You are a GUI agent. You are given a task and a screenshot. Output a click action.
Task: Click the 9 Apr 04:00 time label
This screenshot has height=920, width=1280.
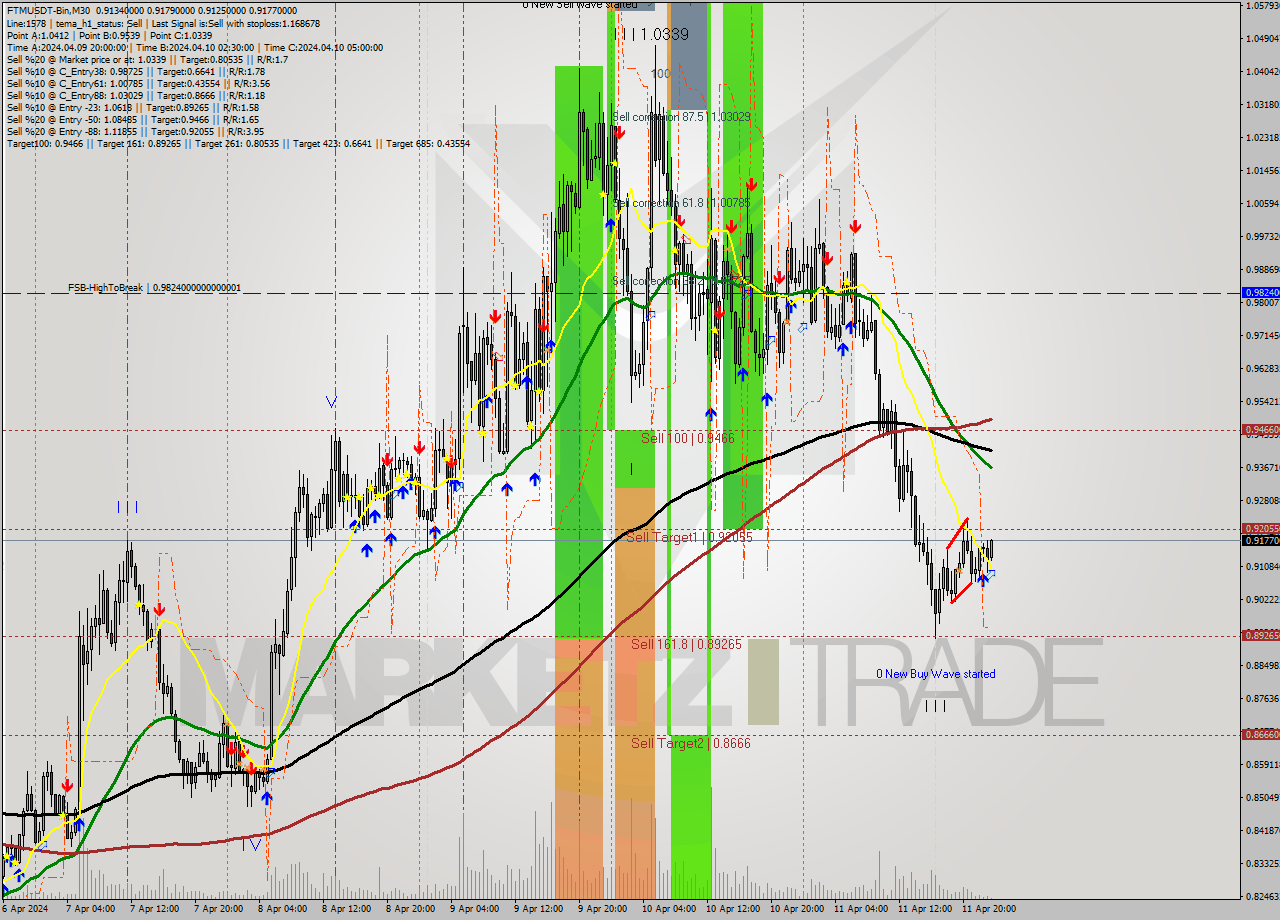coord(475,909)
